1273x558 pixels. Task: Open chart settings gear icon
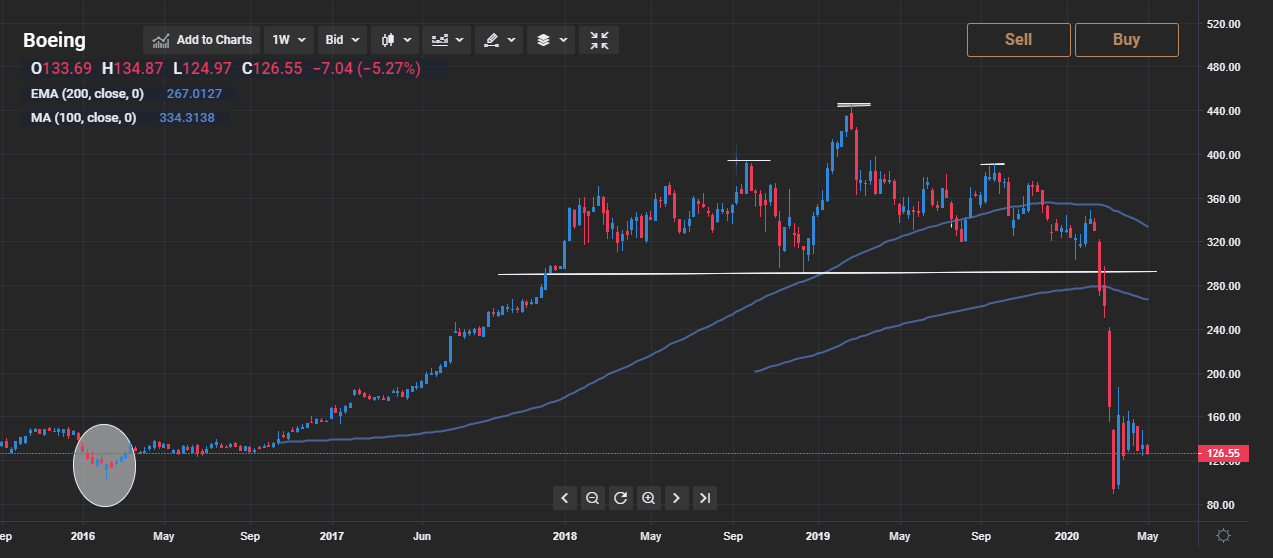tap(1222, 536)
